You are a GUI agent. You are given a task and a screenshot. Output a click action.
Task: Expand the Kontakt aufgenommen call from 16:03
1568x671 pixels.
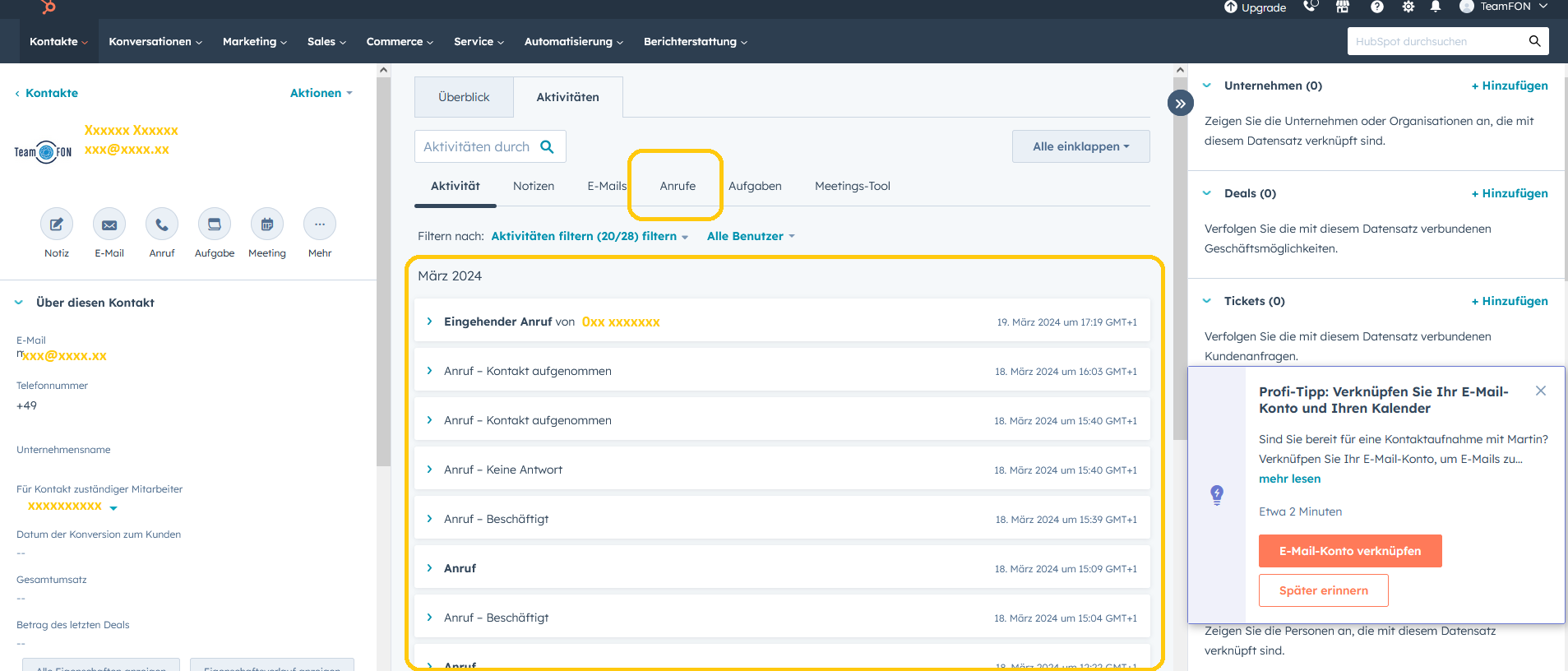point(429,371)
